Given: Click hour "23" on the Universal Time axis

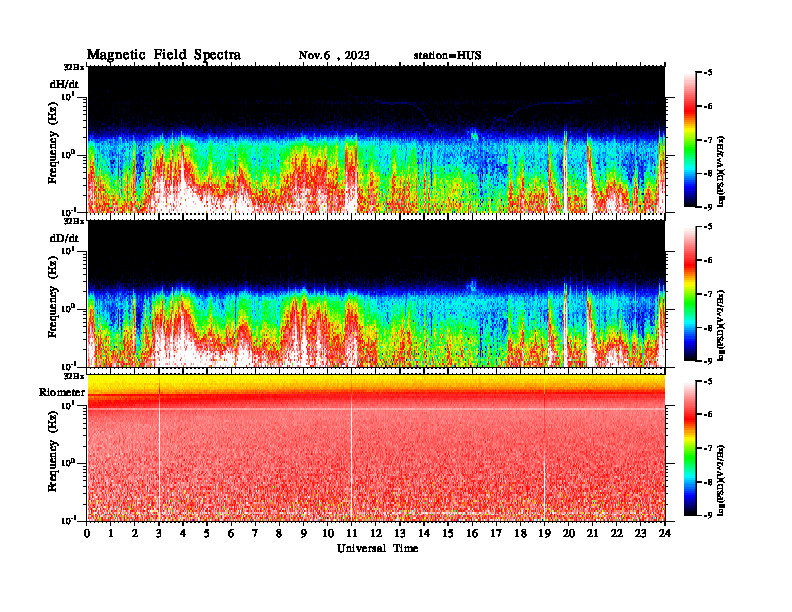Looking at the screenshot, I should (x=640, y=533).
